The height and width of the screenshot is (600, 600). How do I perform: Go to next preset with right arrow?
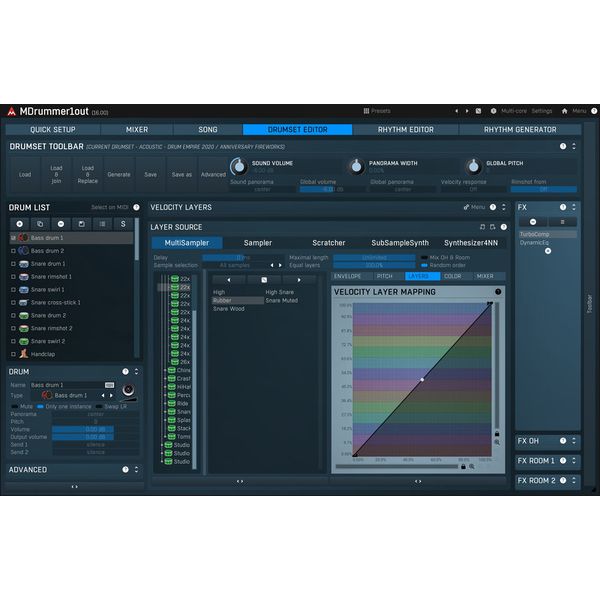[467, 111]
